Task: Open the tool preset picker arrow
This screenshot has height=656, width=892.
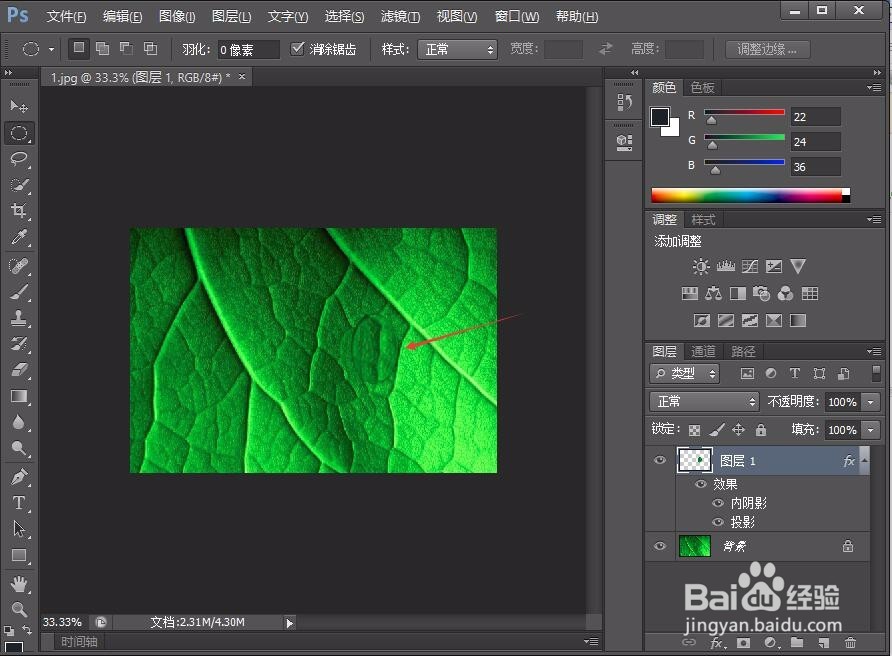Action: pos(51,49)
